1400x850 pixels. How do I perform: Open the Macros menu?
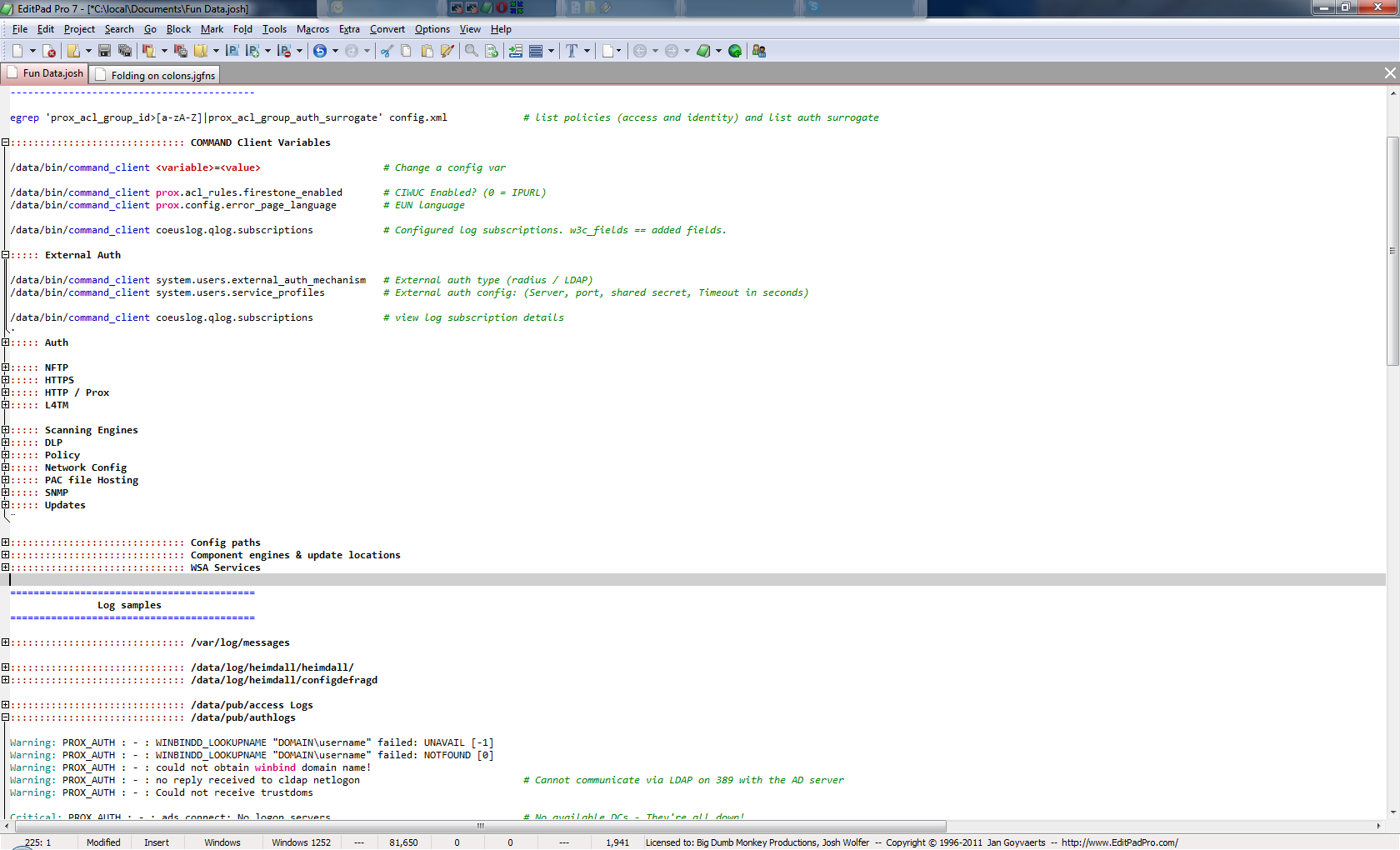(312, 29)
